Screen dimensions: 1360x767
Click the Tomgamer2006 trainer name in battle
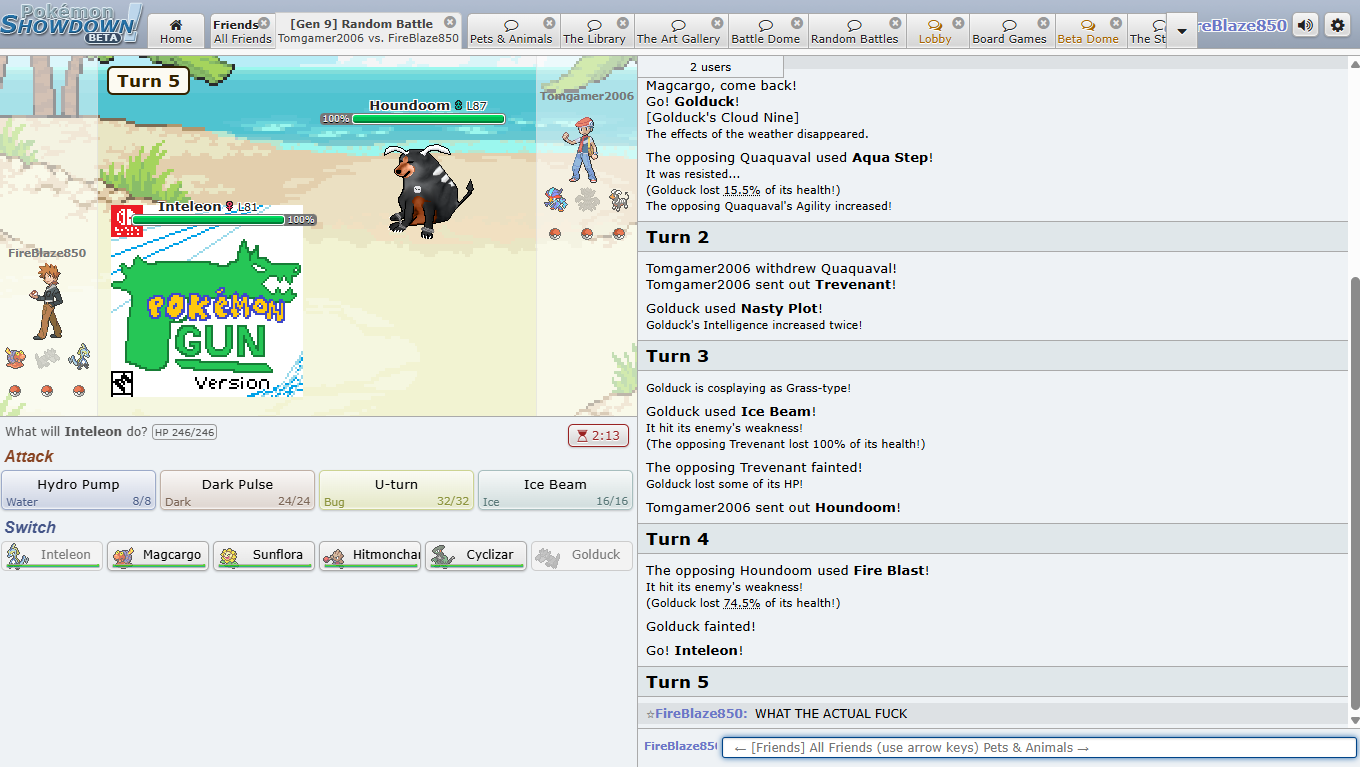tap(587, 96)
